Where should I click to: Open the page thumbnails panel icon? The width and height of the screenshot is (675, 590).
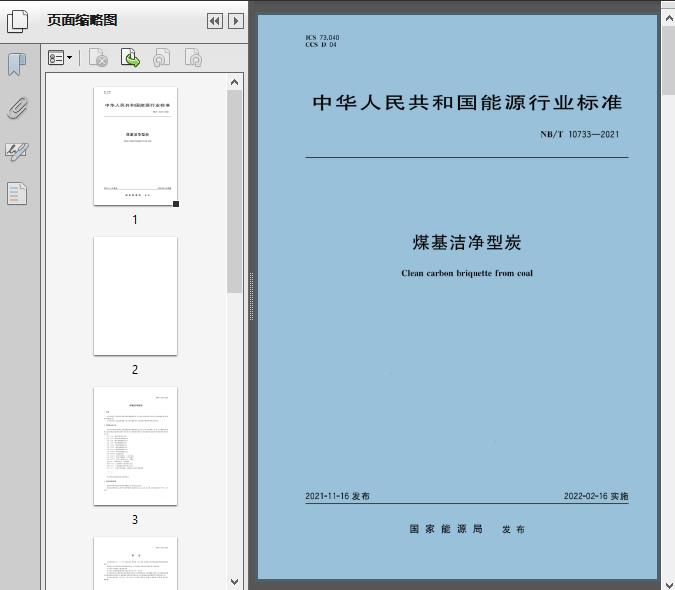[17, 22]
